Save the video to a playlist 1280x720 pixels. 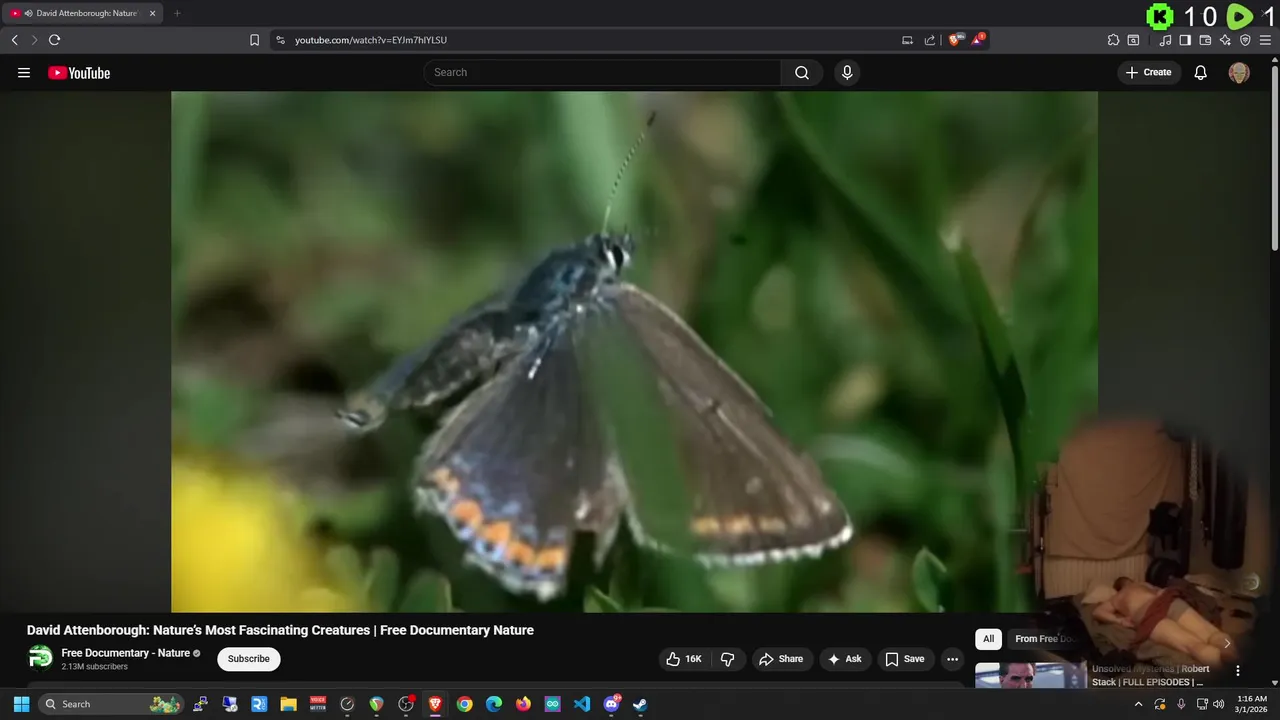904,659
